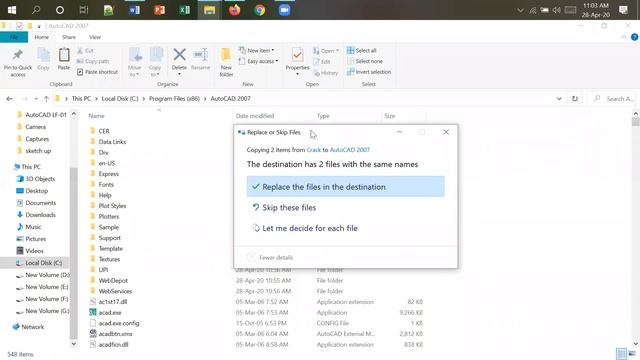Click Select none in ribbon
The width and height of the screenshot is (640, 360).
pos(365,61)
